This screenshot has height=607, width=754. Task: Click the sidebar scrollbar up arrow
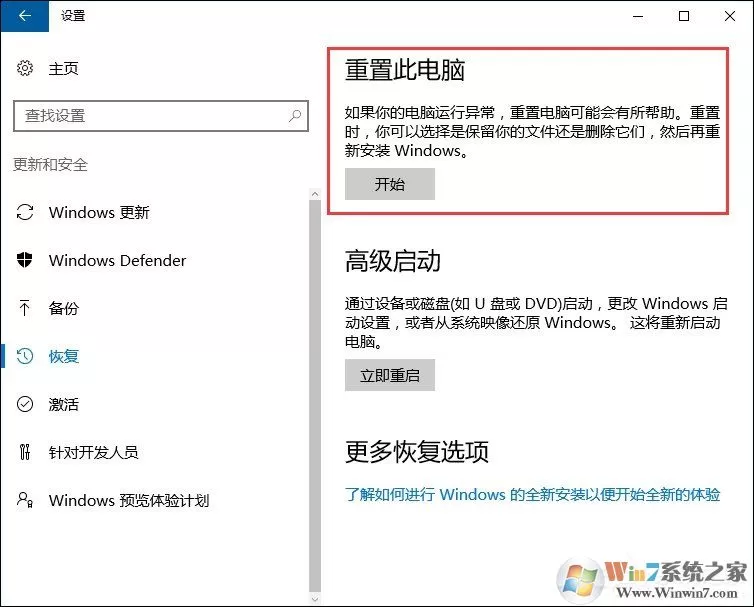point(315,194)
